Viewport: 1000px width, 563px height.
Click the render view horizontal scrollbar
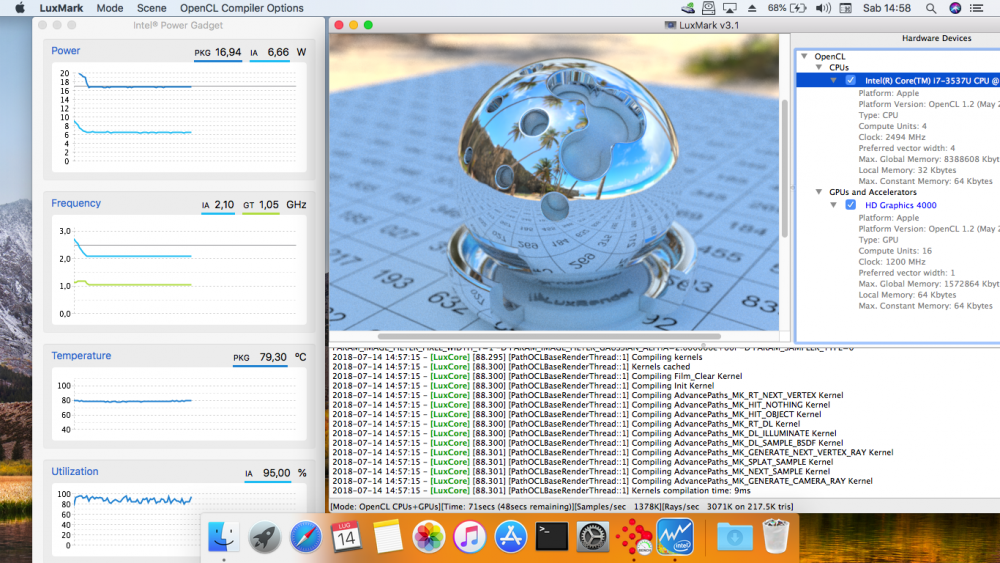click(549, 336)
